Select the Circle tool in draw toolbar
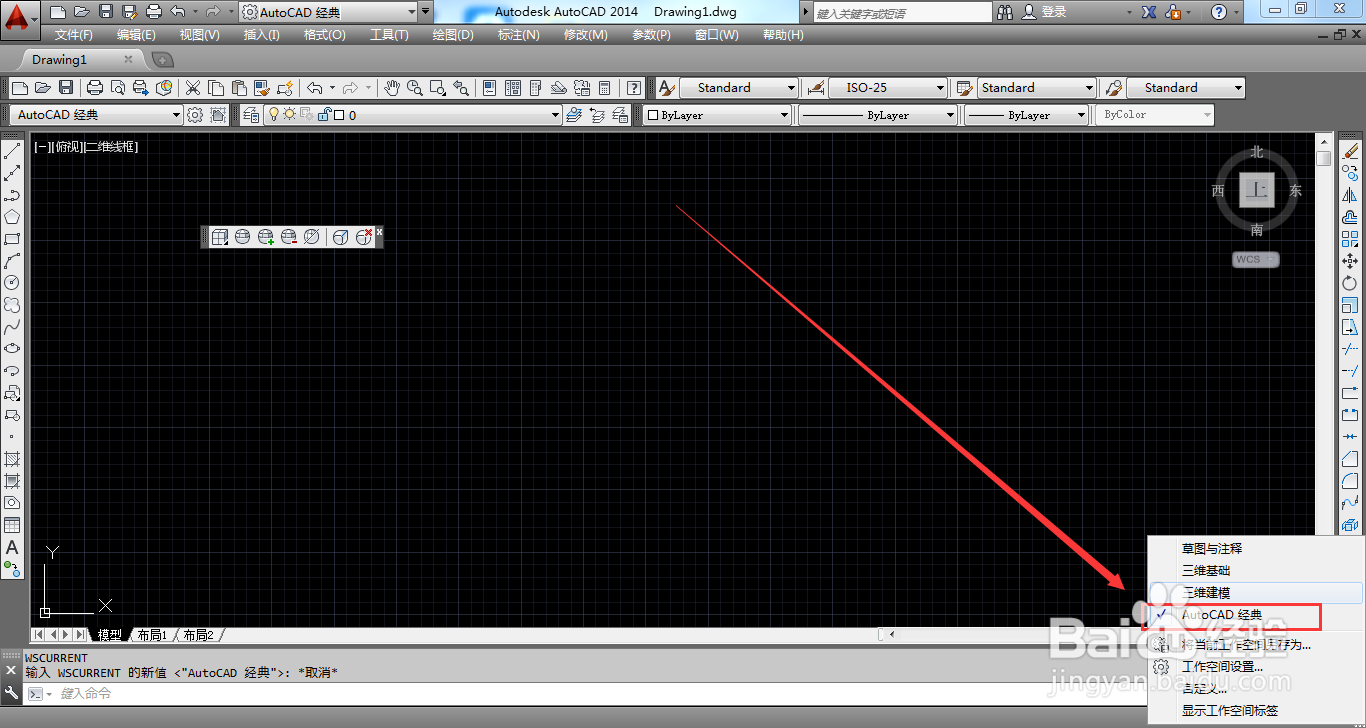Image resolution: width=1366 pixels, height=728 pixels. (x=12, y=283)
